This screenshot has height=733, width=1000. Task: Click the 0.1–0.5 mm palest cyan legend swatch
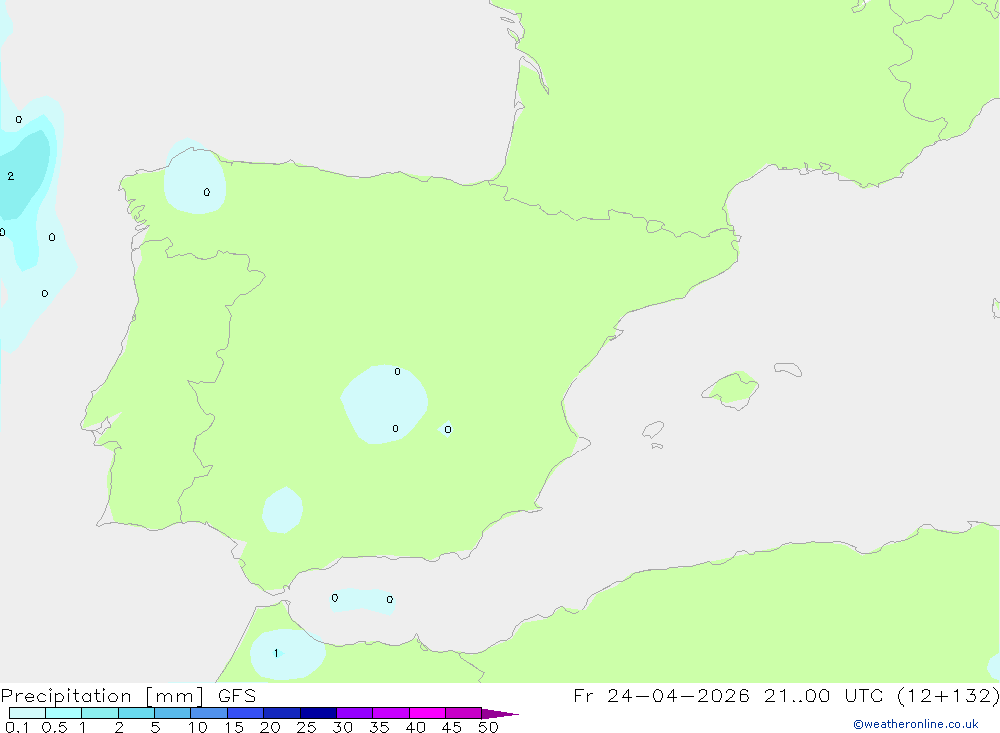(27, 713)
